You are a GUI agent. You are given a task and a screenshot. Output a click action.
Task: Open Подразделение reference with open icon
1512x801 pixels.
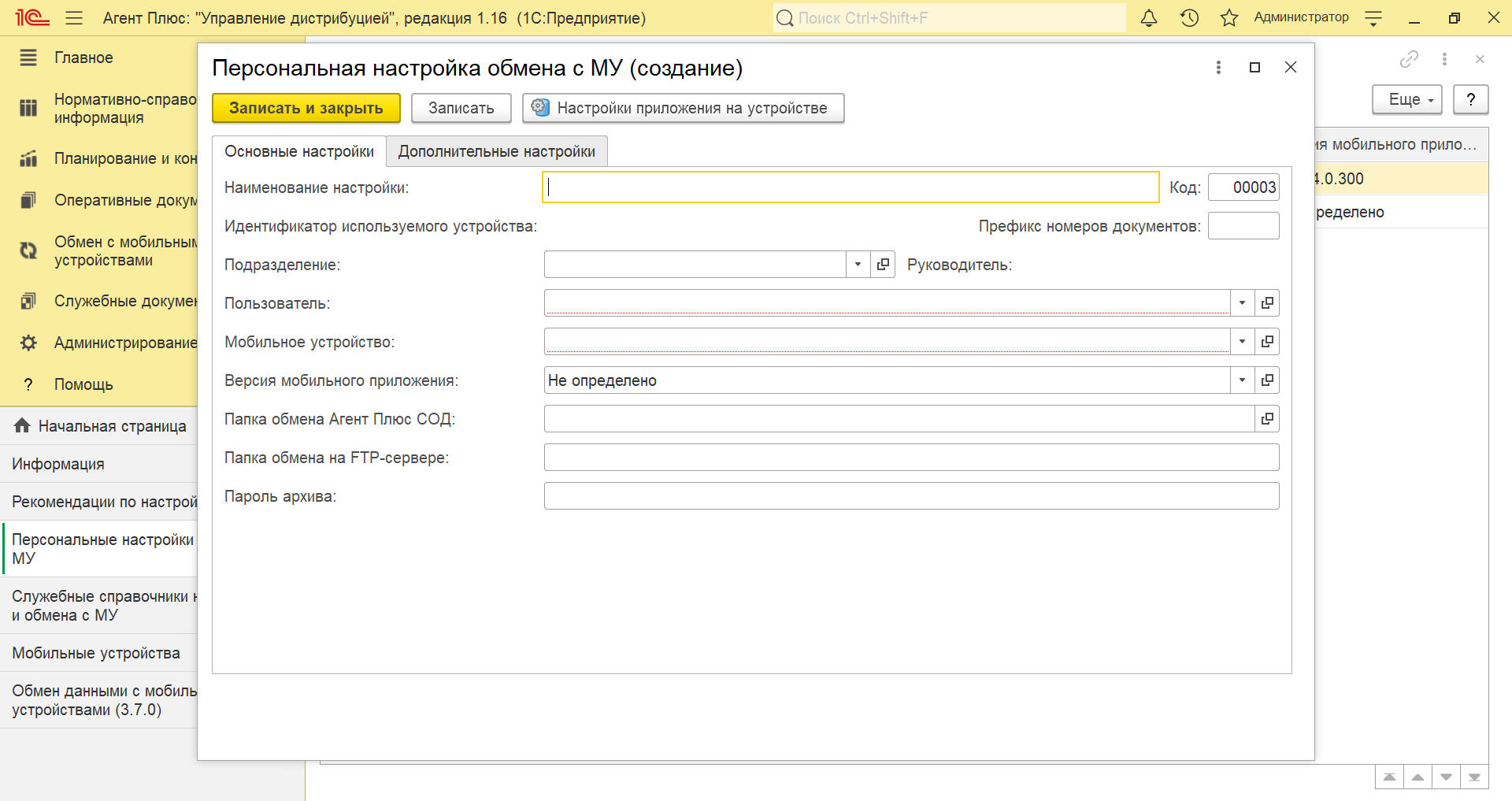coord(883,265)
